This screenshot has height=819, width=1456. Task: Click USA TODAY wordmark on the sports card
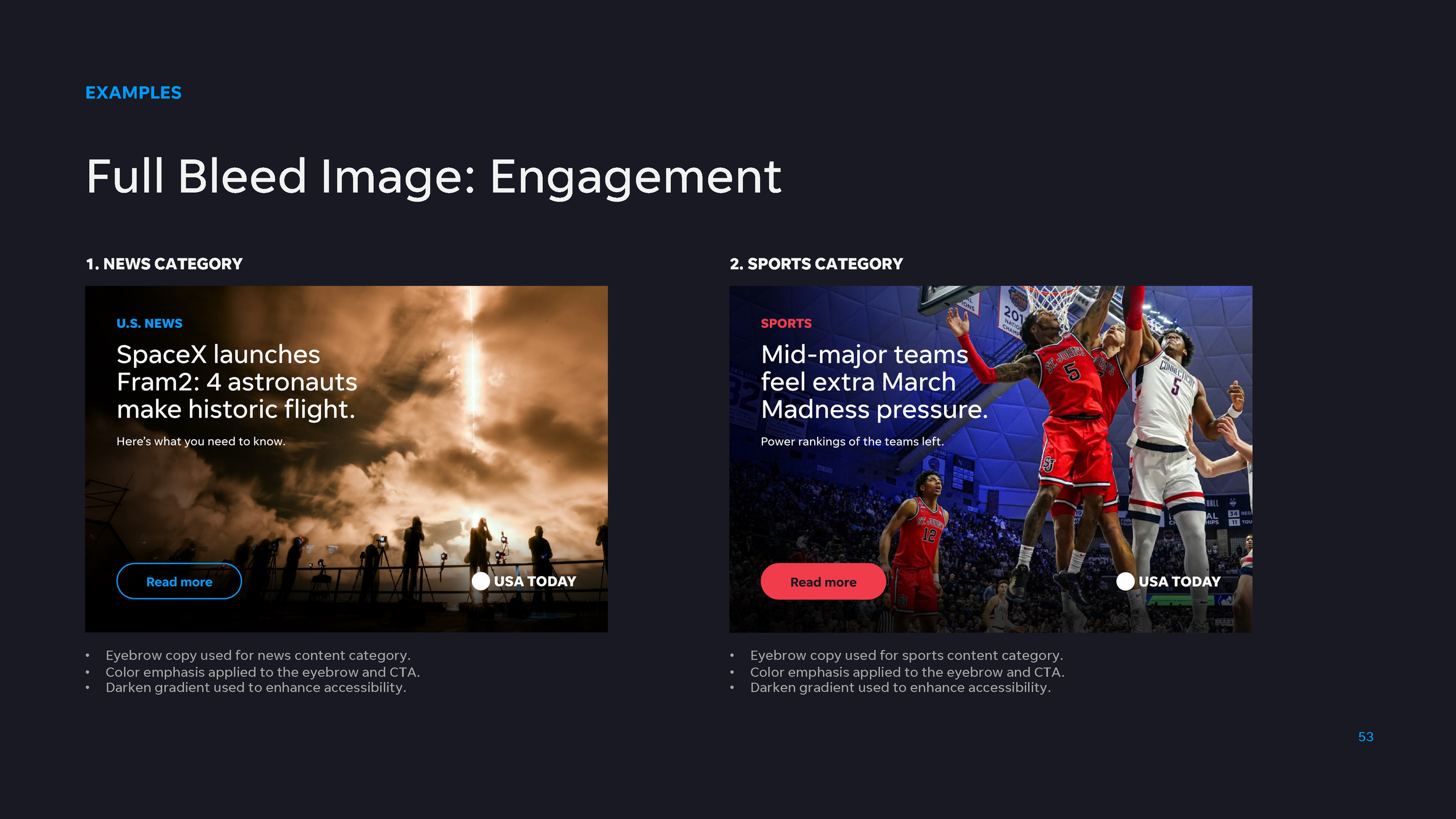click(1179, 581)
